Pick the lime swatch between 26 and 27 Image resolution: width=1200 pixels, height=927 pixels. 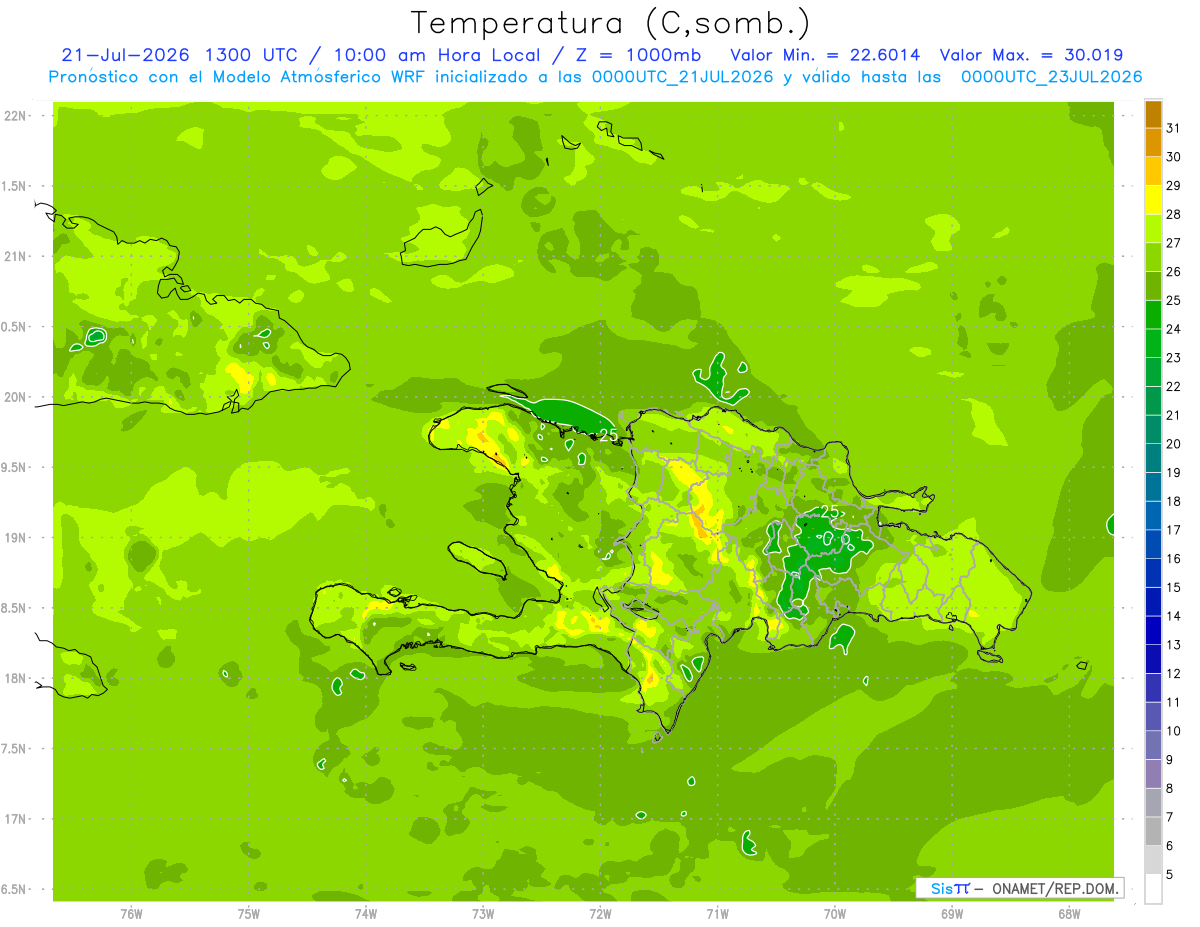[1153, 258]
